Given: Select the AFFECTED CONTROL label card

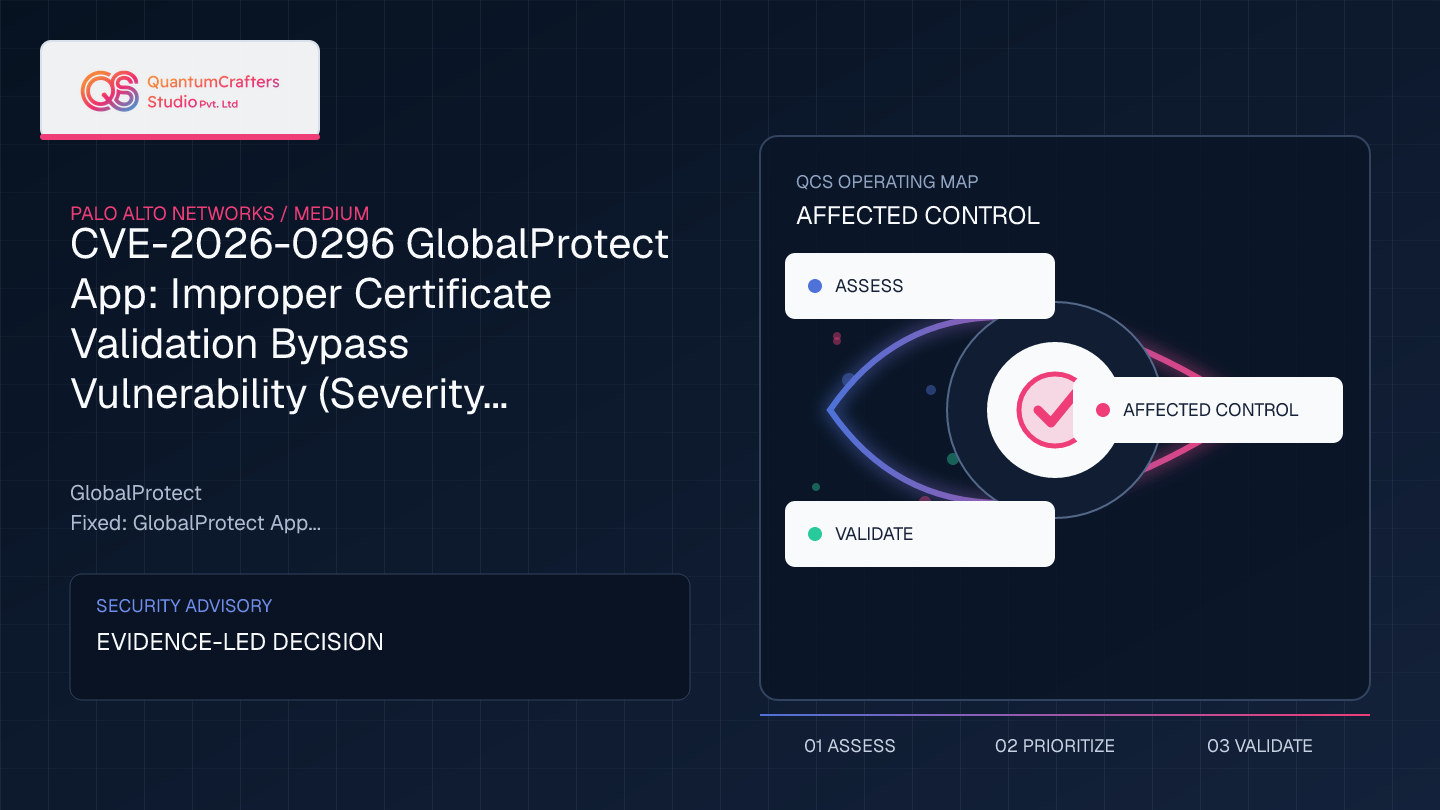Looking at the screenshot, I should point(1208,410).
